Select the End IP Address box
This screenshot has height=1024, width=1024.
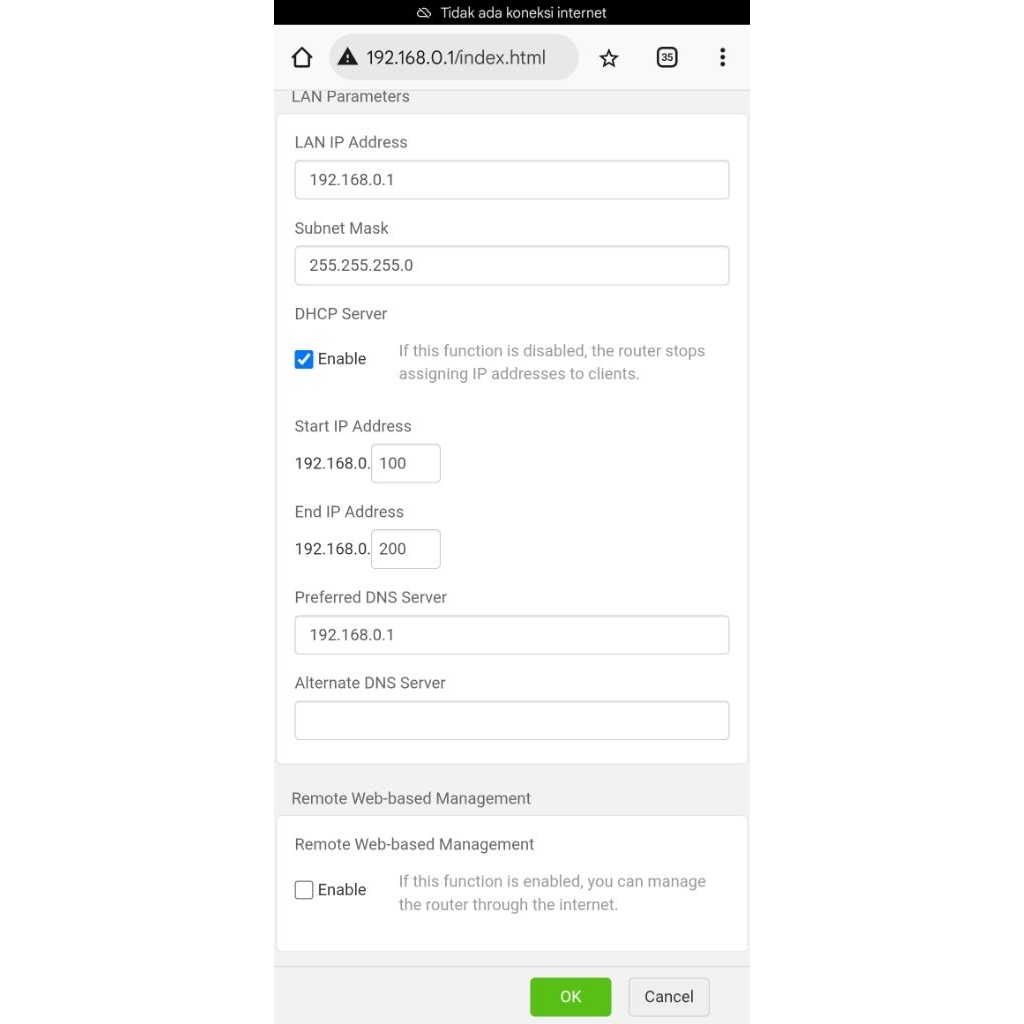point(405,549)
